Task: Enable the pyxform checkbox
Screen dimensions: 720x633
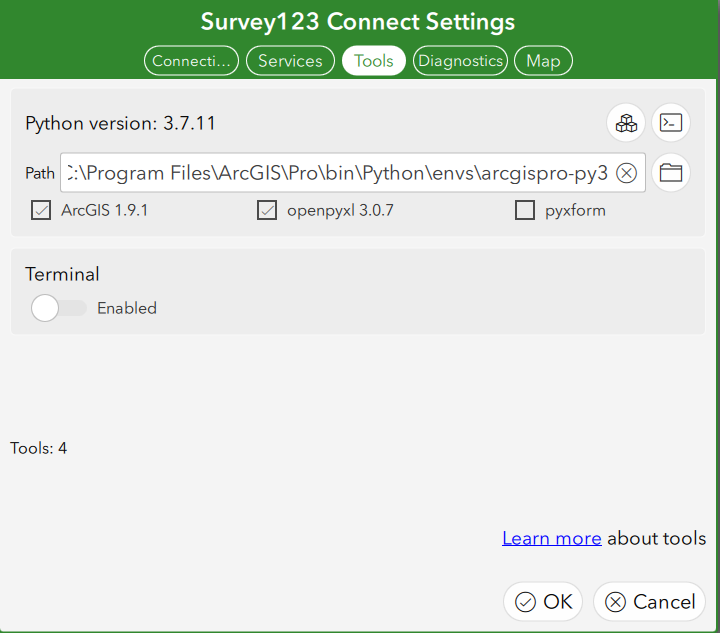Action: (x=525, y=210)
